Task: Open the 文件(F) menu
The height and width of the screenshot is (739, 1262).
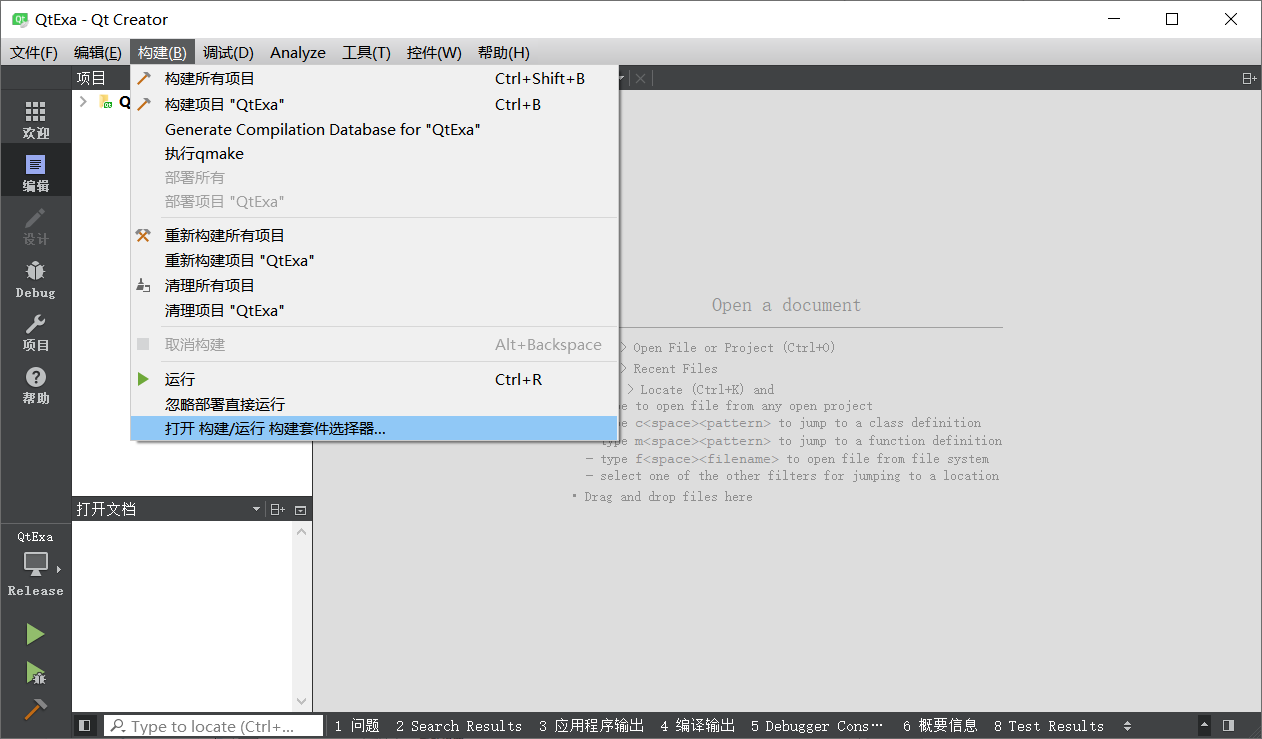Action: point(34,53)
